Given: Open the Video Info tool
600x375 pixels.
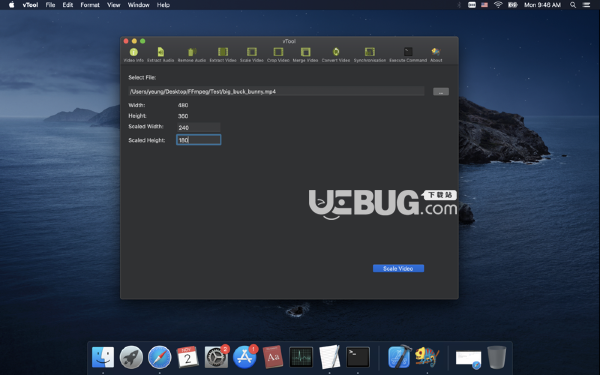Looking at the screenshot, I should tap(134, 54).
